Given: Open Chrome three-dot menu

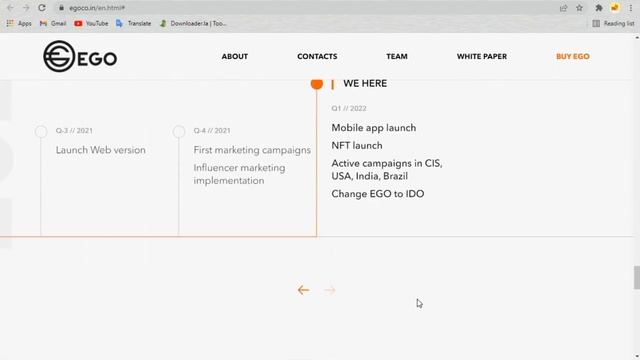Looking at the screenshot, I should (631, 8).
